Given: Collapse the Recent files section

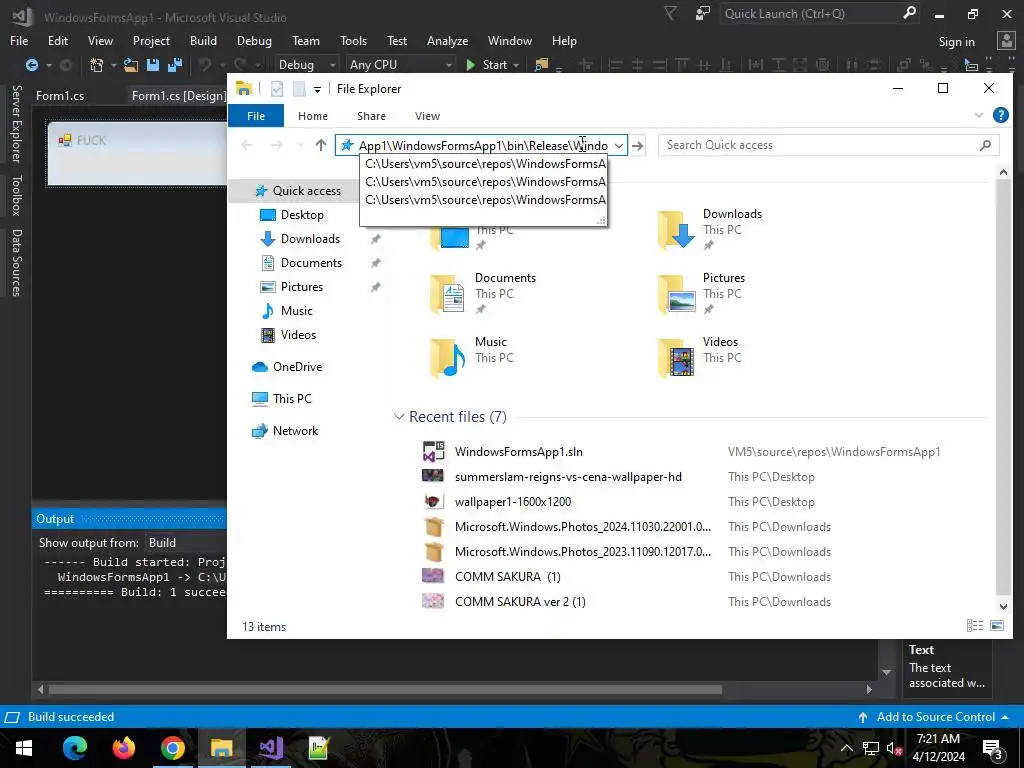Looking at the screenshot, I should 399,417.
